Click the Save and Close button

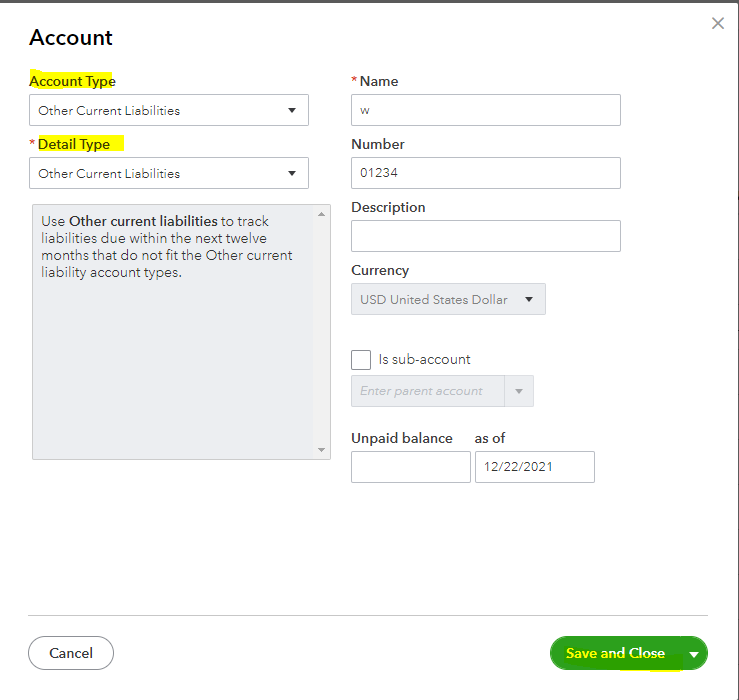pos(615,653)
